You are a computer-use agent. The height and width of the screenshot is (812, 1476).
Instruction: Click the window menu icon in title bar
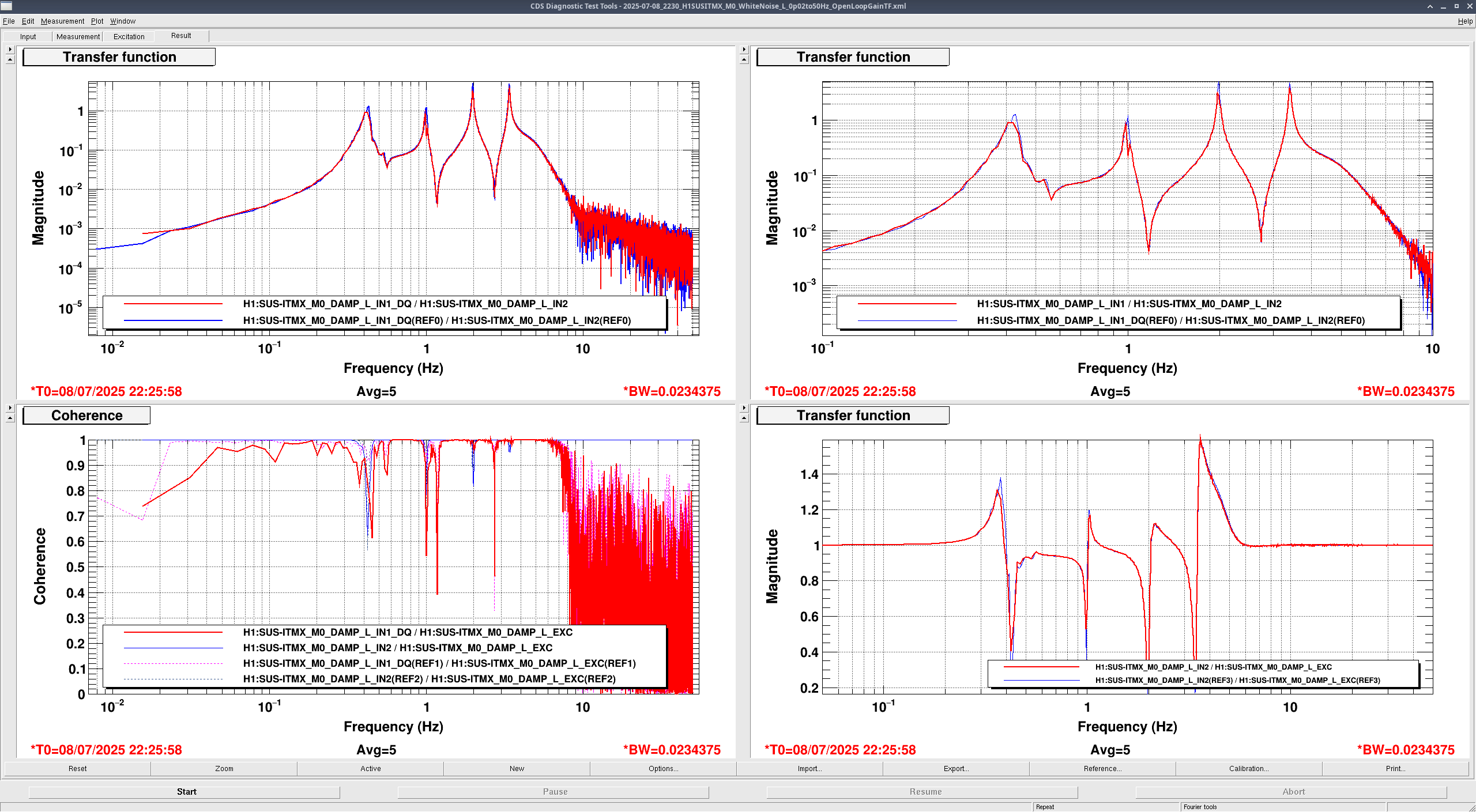[x=6, y=6]
